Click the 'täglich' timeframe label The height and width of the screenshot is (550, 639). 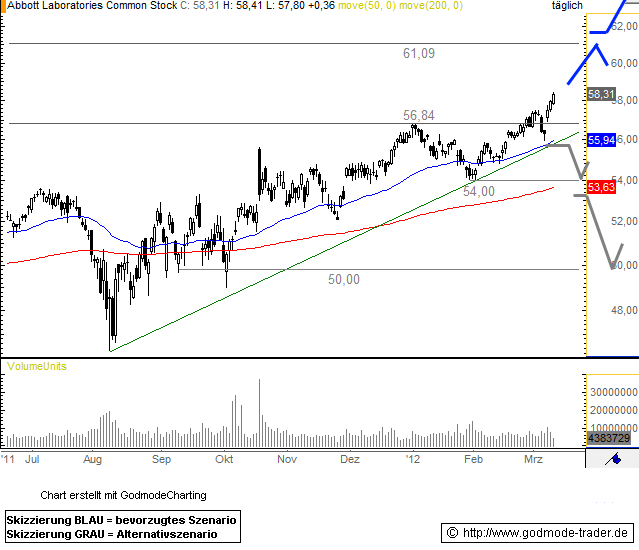coord(567,6)
